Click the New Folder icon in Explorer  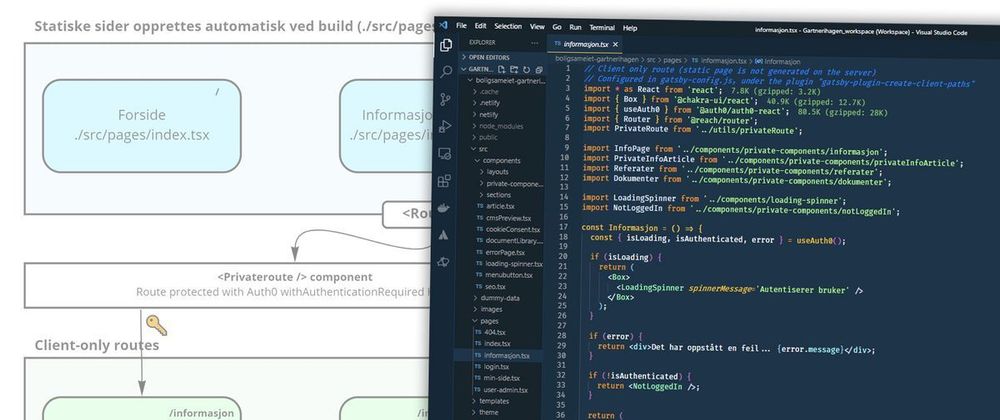click(515, 69)
